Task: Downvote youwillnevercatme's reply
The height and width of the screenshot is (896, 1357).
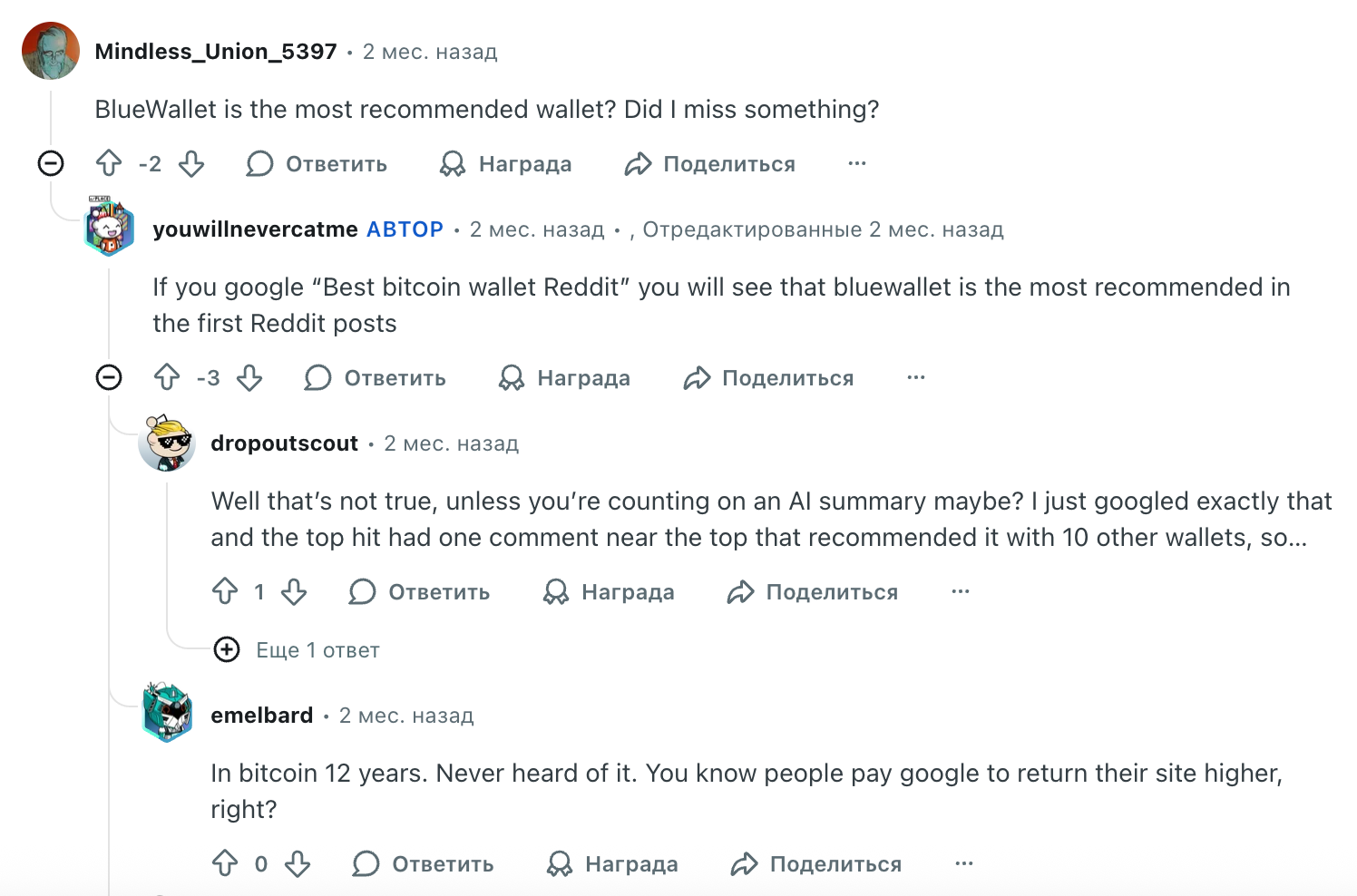Action: [250, 378]
